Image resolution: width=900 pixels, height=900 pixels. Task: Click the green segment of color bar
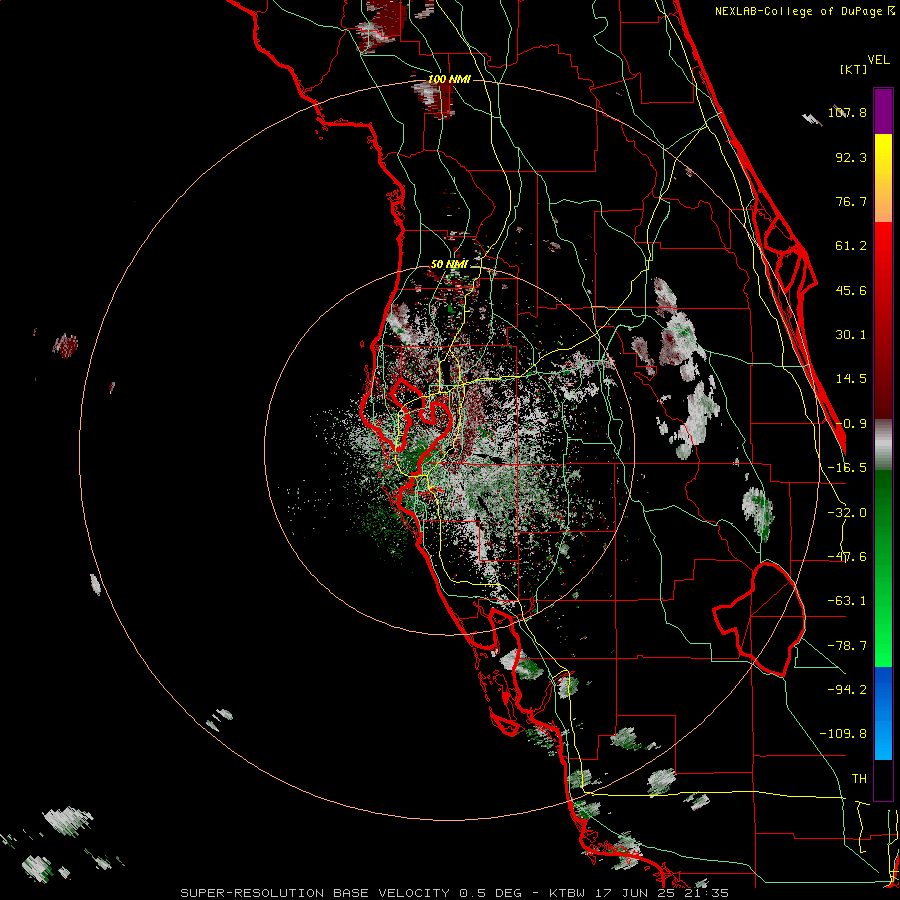click(x=883, y=568)
